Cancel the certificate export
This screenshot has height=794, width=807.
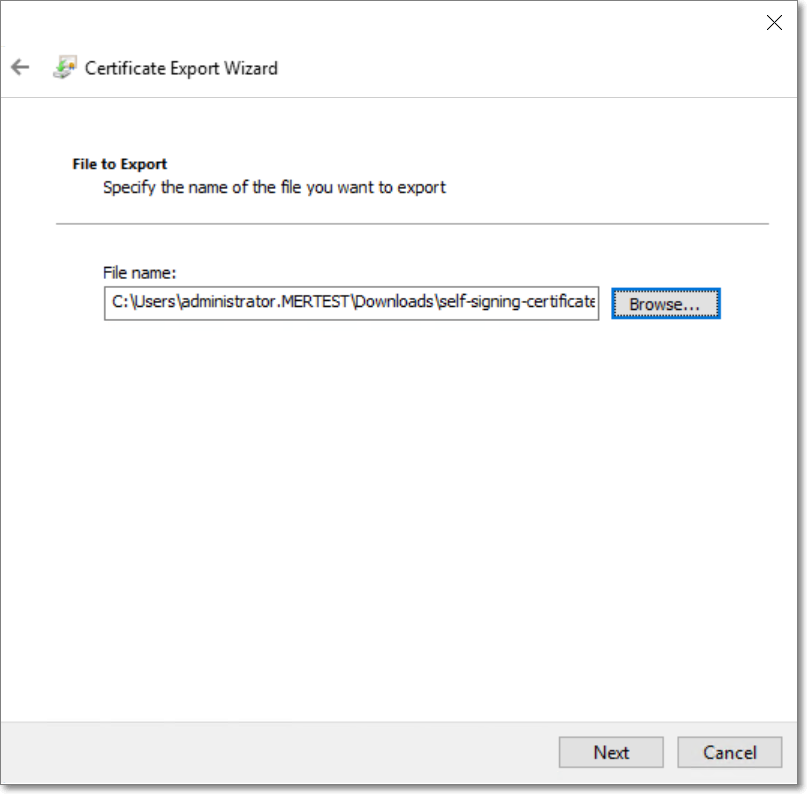(729, 753)
